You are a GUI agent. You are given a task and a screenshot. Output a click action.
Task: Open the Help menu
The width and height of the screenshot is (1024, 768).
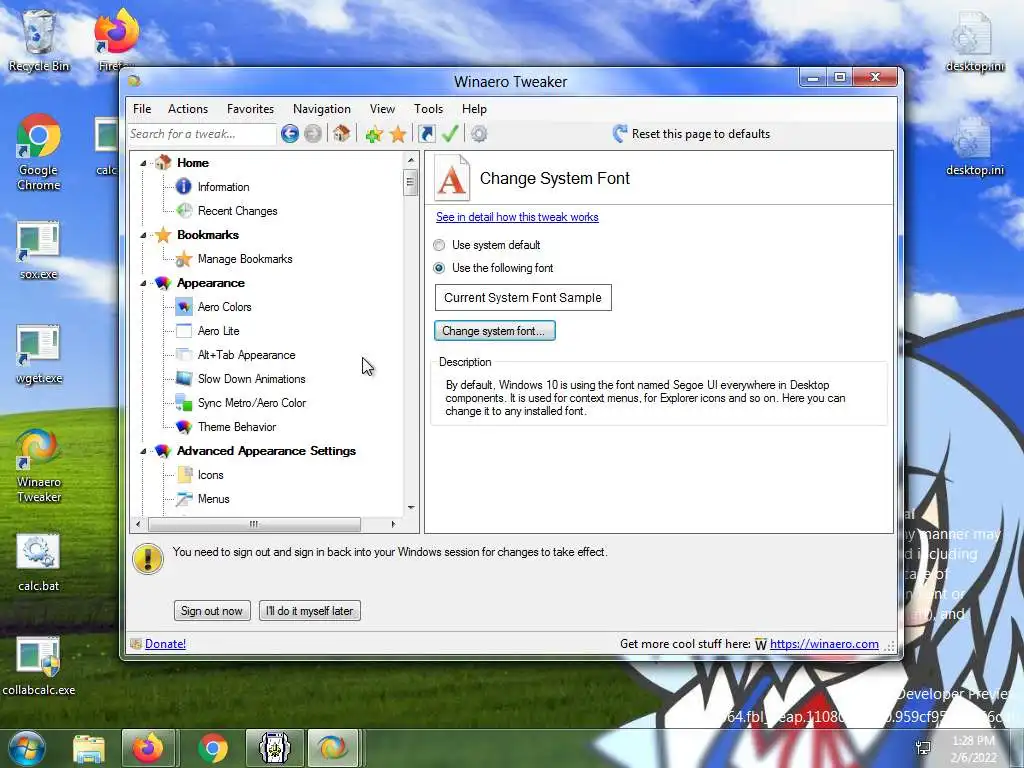(474, 109)
